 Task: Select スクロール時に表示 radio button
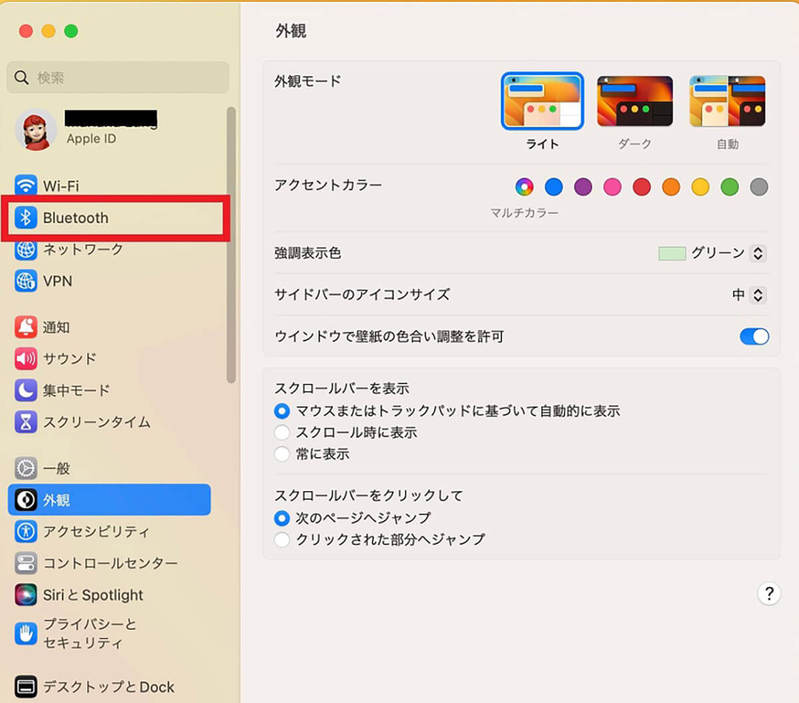click(282, 432)
